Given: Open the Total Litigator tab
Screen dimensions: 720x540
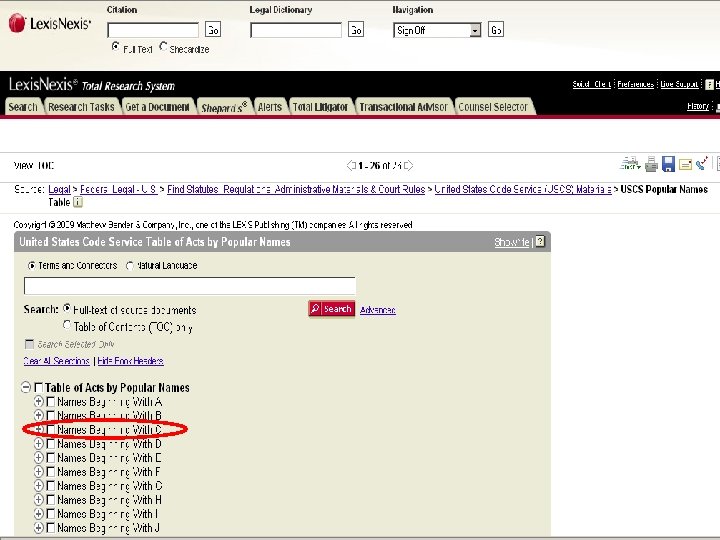Looking at the screenshot, I should tap(321, 107).
